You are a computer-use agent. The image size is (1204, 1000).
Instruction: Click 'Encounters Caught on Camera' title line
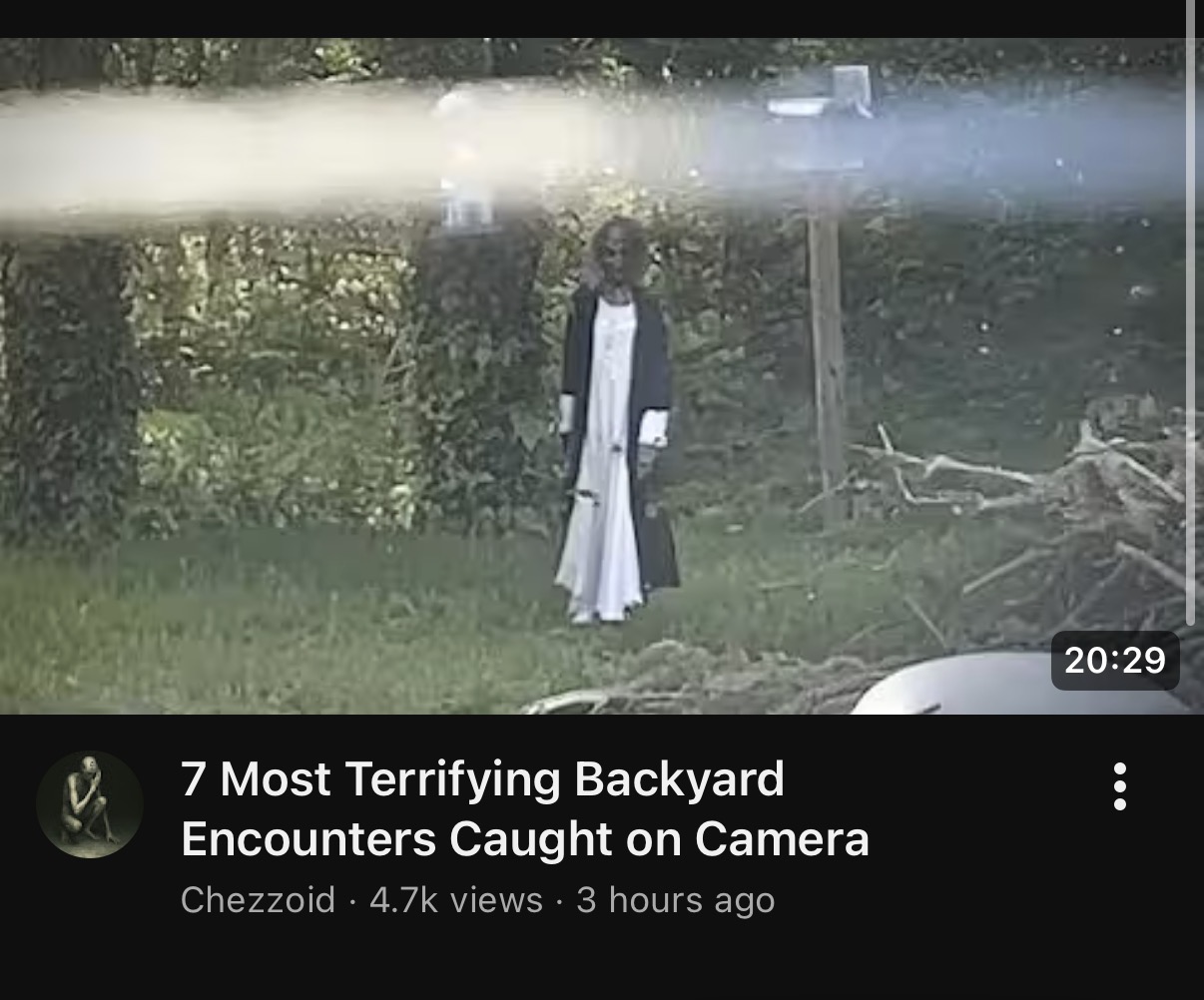coord(525,838)
